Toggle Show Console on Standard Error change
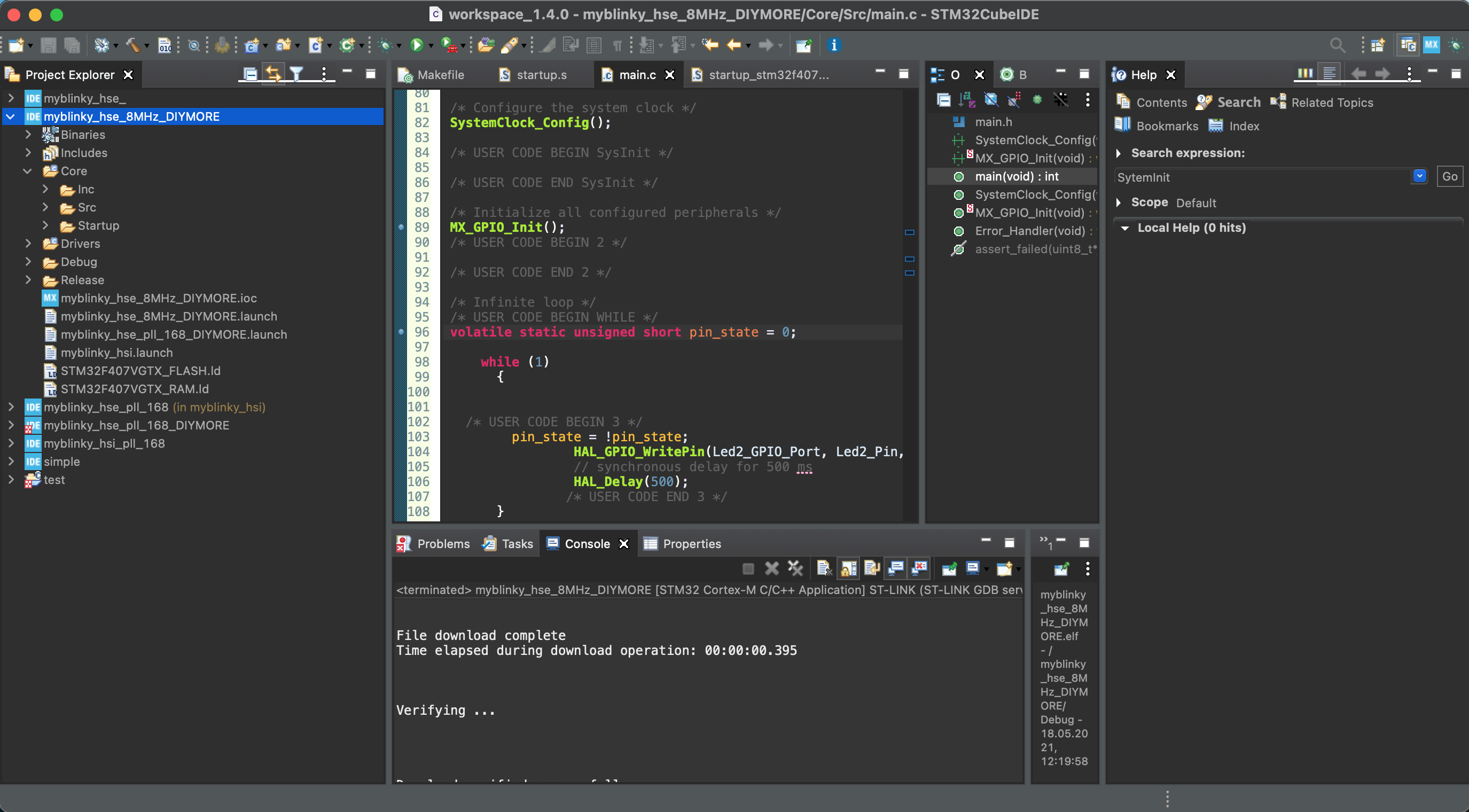This screenshot has width=1469, height=812. 920,568
